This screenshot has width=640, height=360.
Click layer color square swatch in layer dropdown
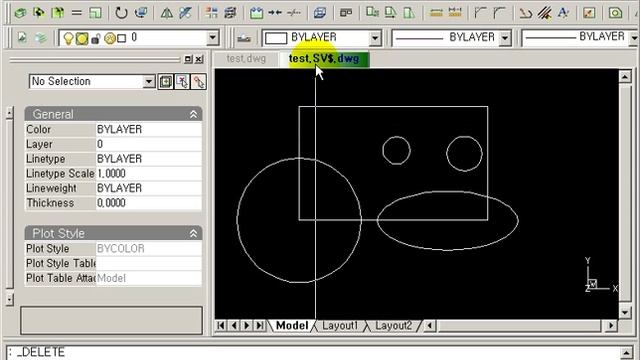122,39
